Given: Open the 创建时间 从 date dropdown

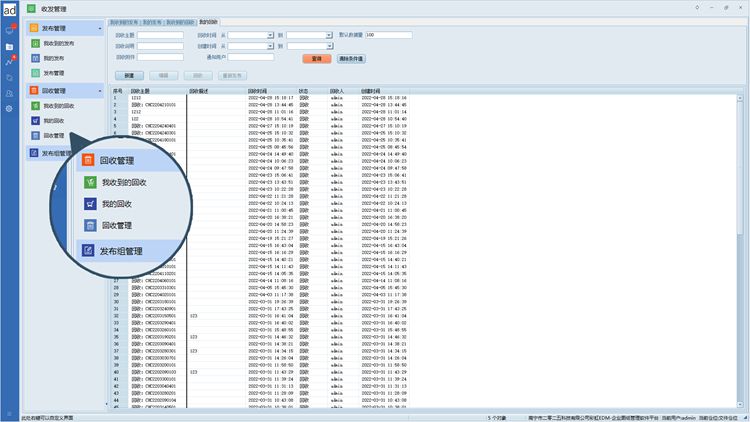Looking at the screenshot, I should tap(270, 46).
